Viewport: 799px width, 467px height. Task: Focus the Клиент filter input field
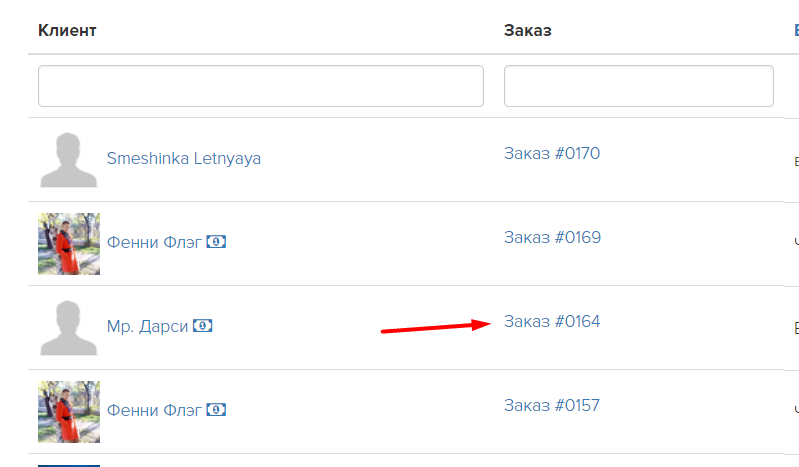tap(261, 86)
